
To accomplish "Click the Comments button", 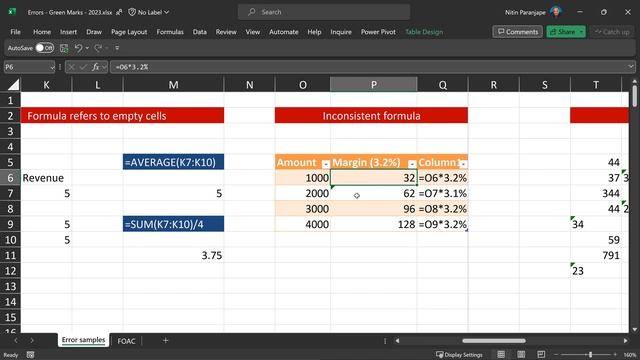I will (518, 32).
